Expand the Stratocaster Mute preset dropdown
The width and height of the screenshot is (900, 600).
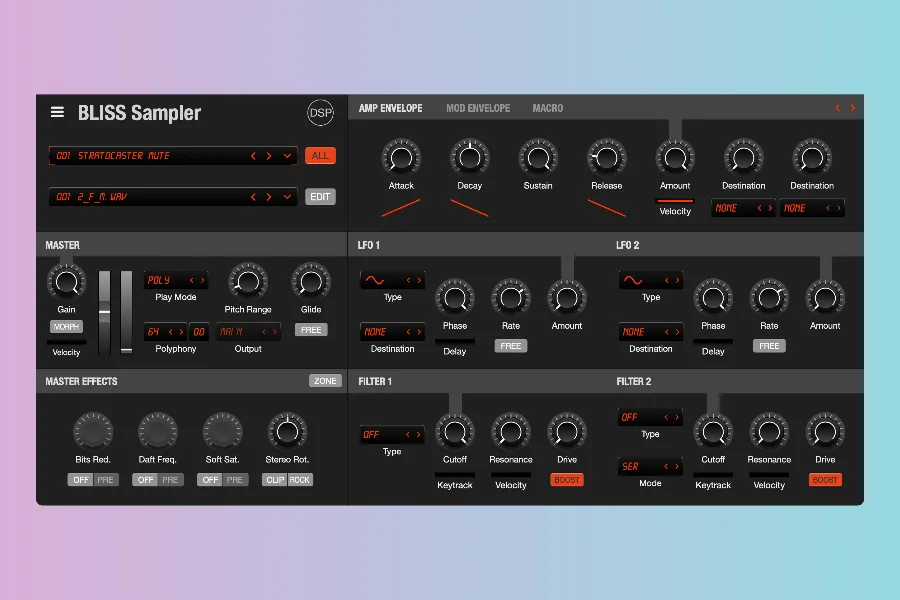tap(288, 156)
